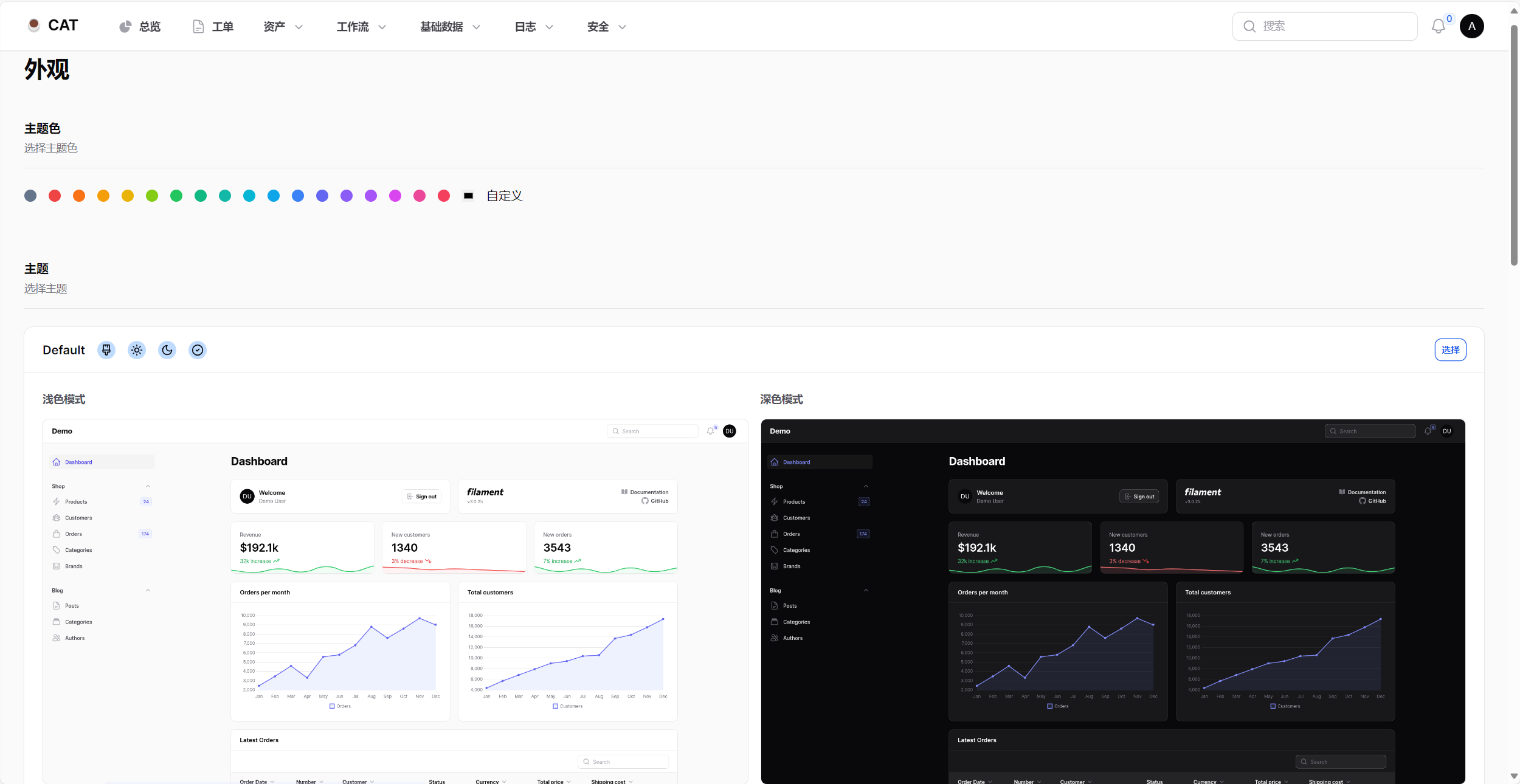Click the 总览 pie chart icon
Screen dimensions: 1520x784
pyautogui.click(x=125, y=27)
